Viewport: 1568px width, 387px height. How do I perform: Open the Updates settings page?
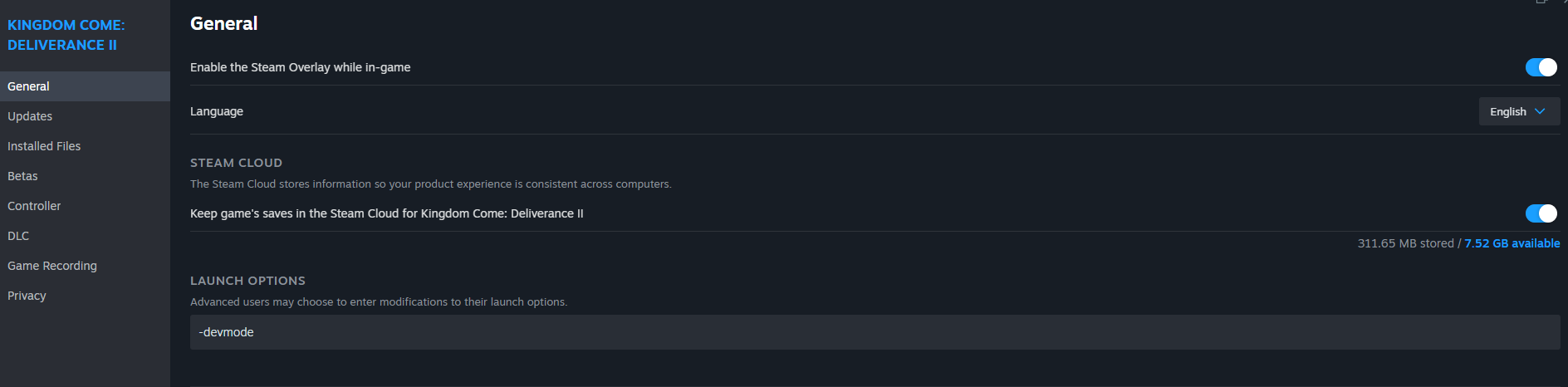[x=30, y=116]
